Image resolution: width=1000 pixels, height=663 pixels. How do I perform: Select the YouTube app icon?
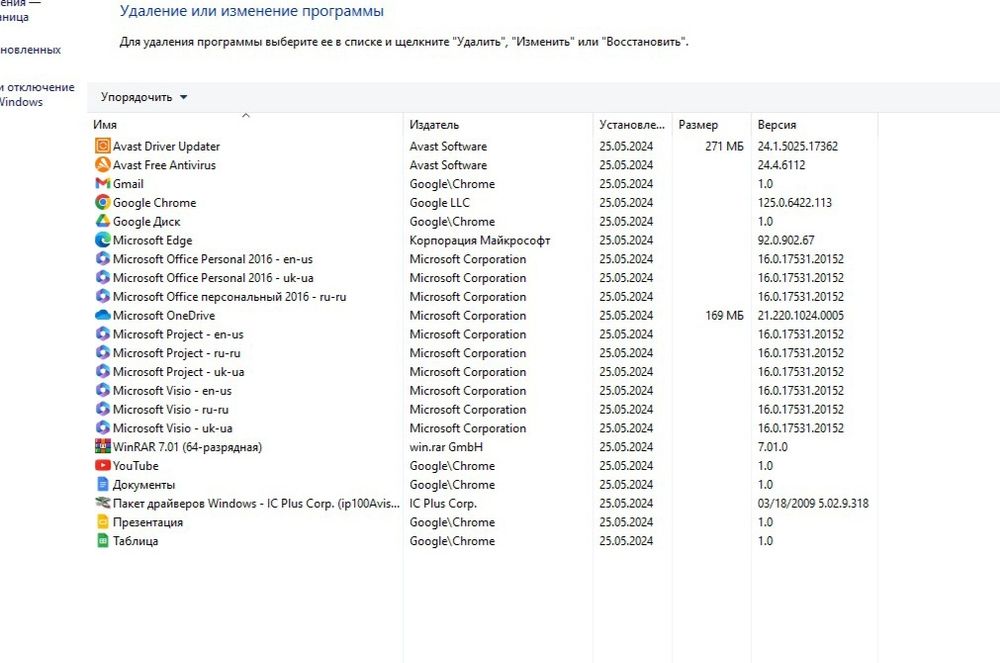click(102, 465)
